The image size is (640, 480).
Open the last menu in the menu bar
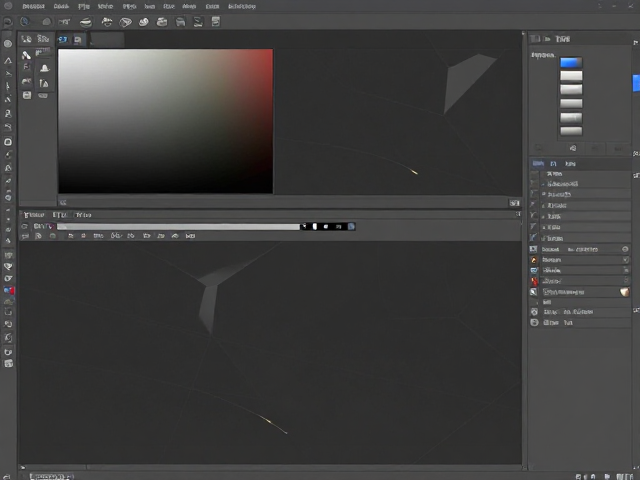242,6
